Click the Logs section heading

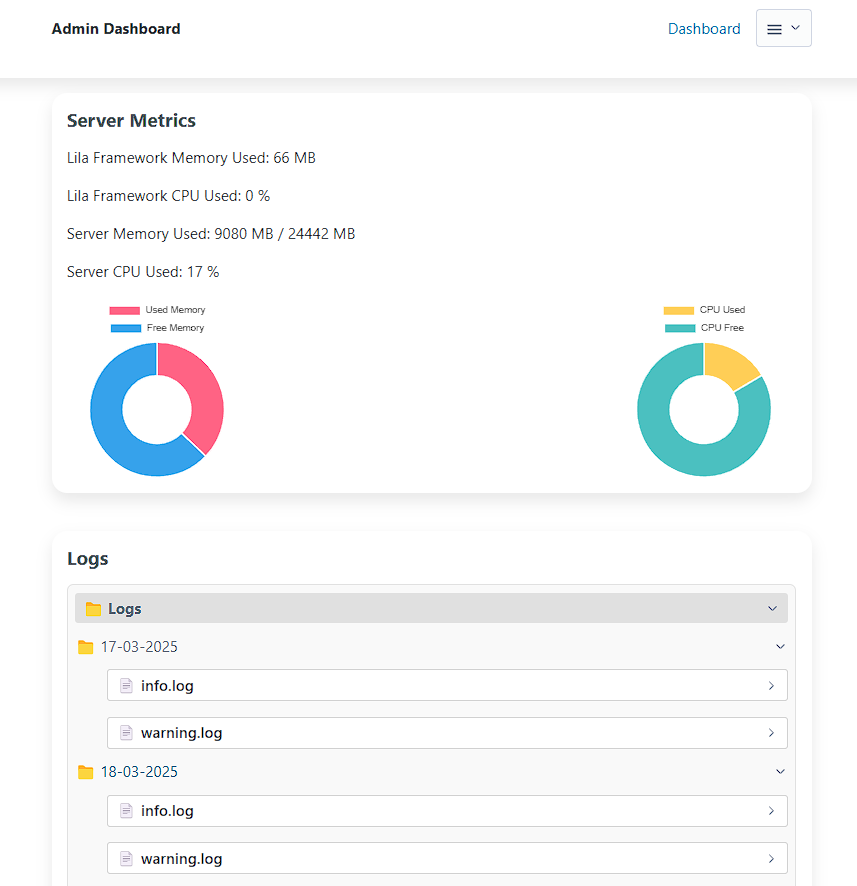click(x=88, y=559)
